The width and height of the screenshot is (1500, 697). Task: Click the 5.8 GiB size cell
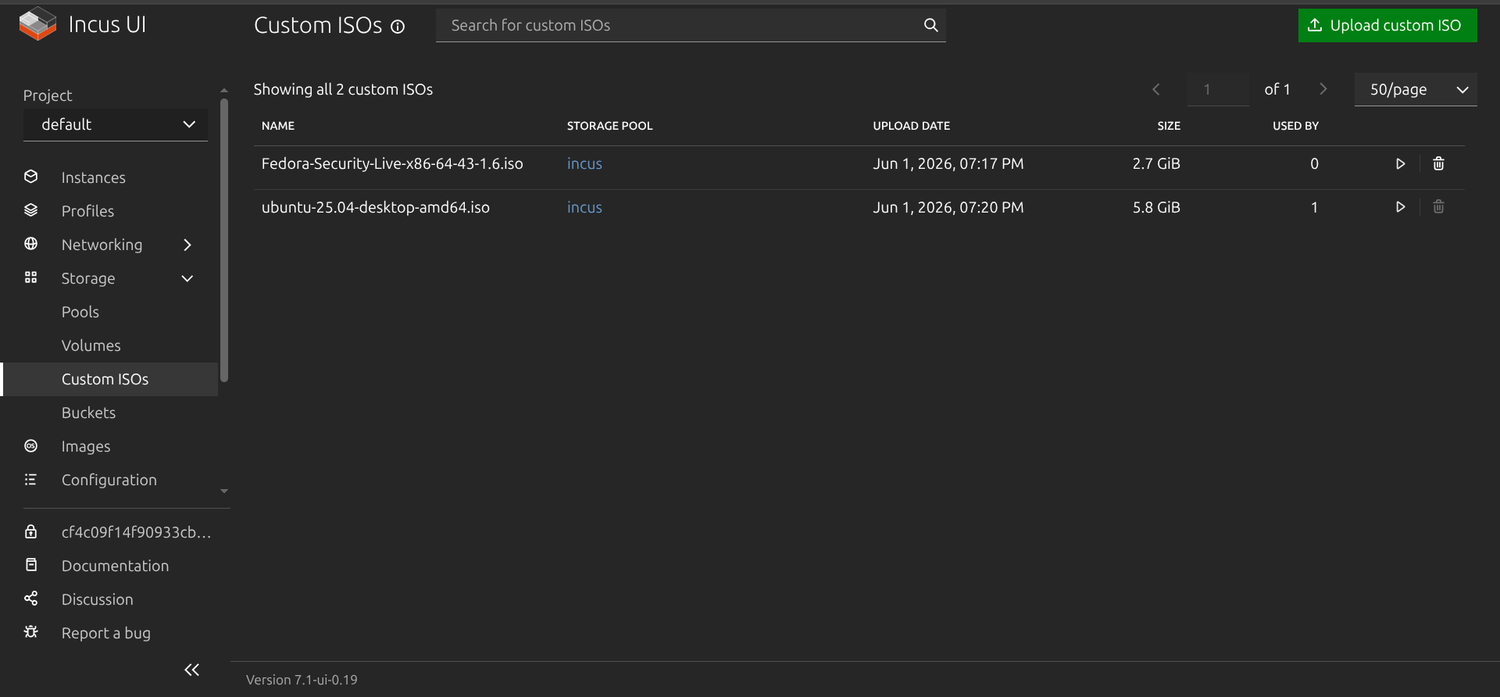(1156, 207)
